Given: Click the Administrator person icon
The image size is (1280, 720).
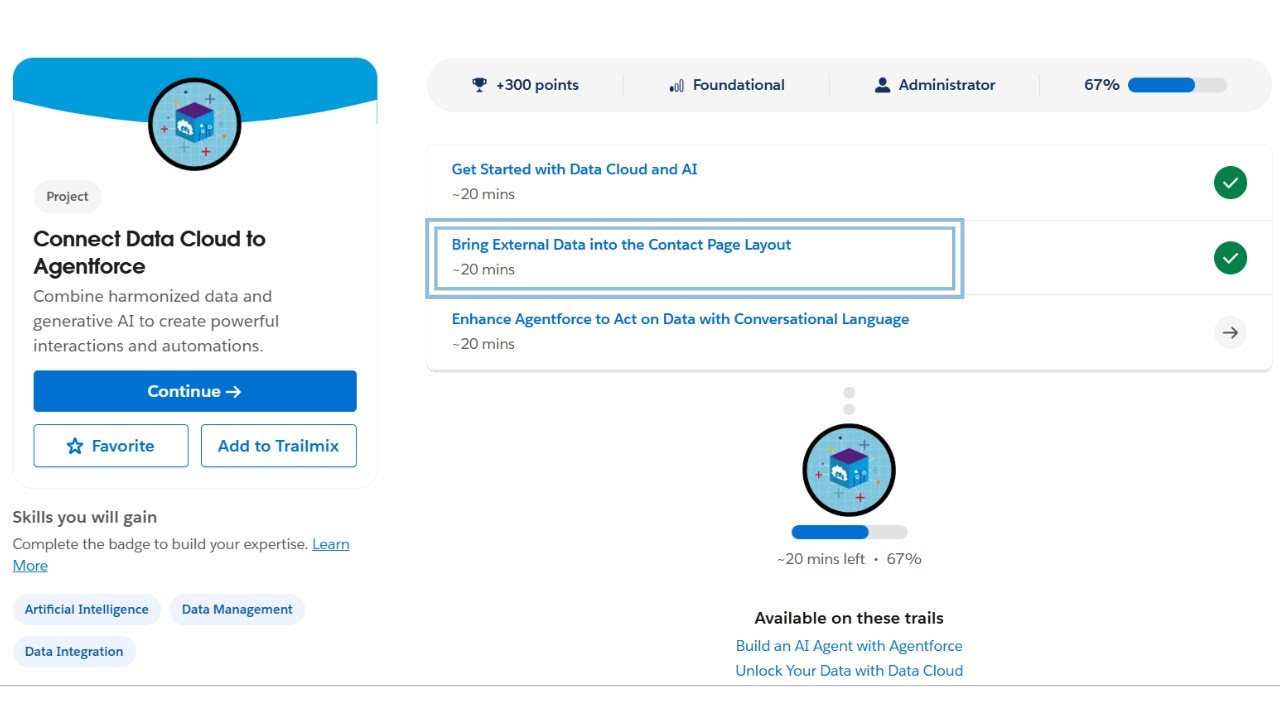Looking at the screenshot, I should pyautogui.click(x=882, y=85).
